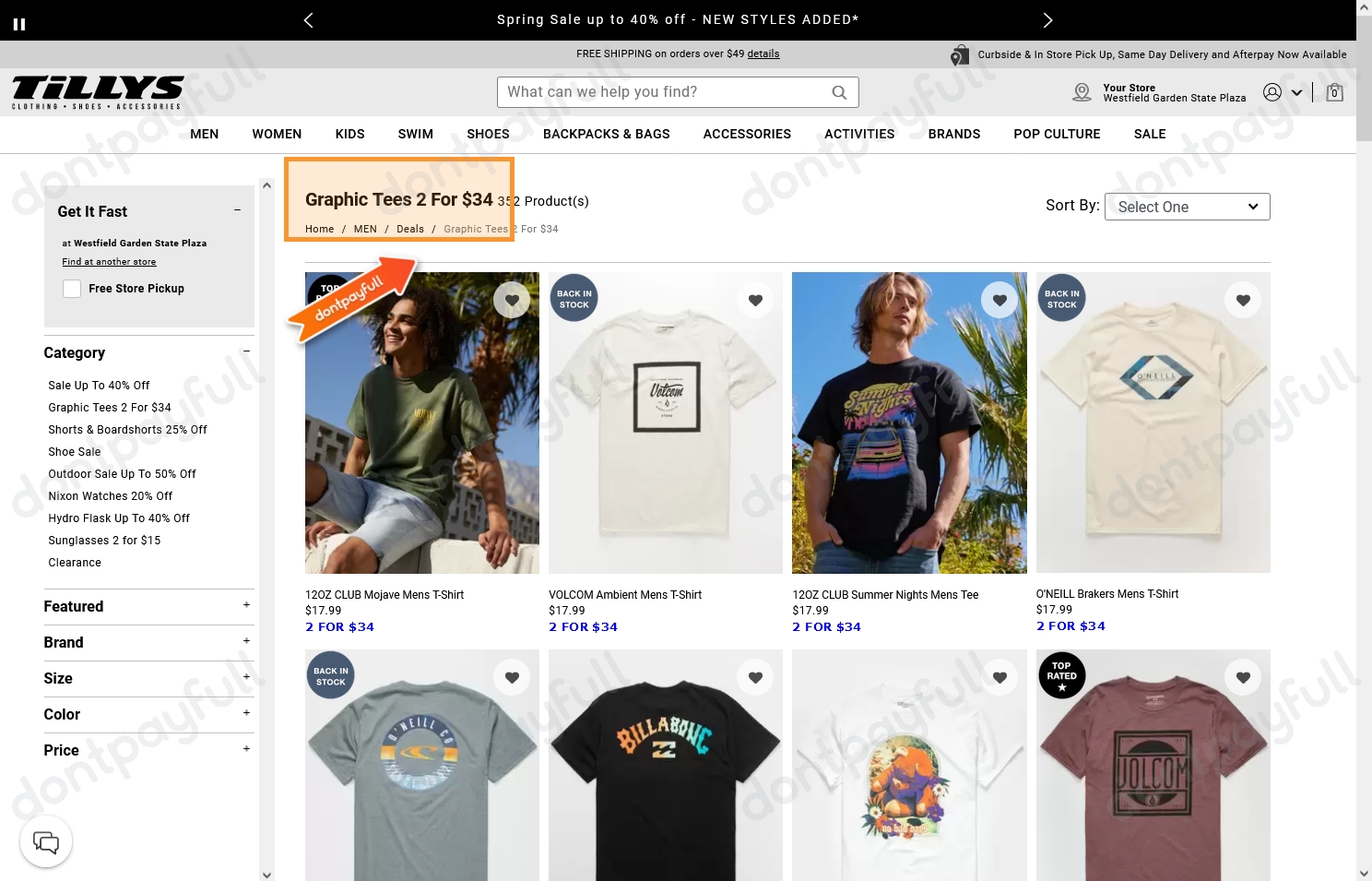Screen dimensions: 1372x881
Task: Open the WOMEN menu
Action: 277,134
